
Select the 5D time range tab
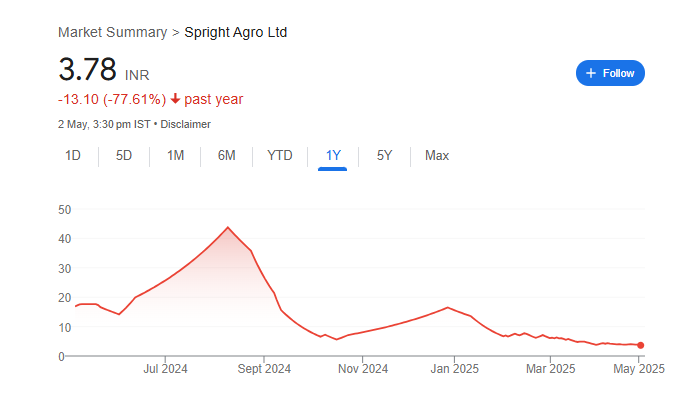click(124, 156)
